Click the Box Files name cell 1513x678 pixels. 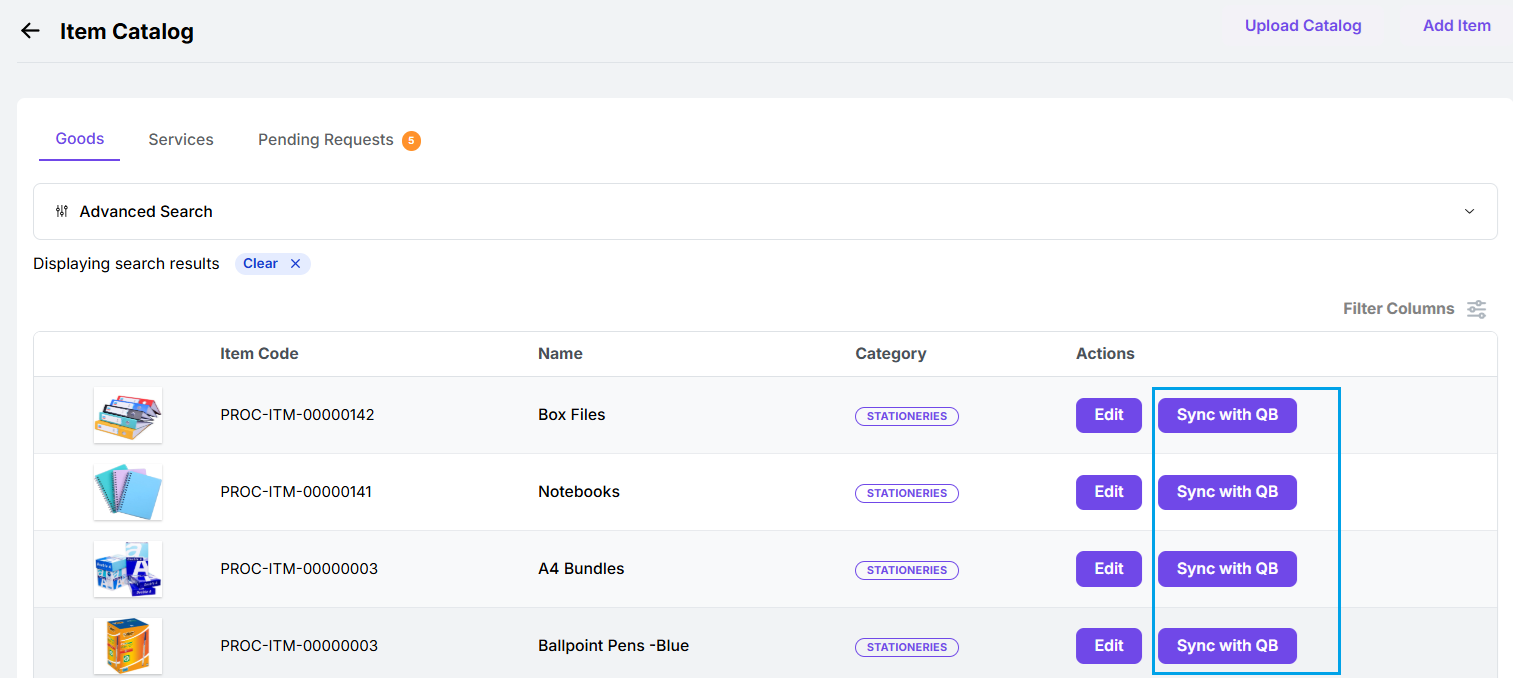click(x=571, y=415)
